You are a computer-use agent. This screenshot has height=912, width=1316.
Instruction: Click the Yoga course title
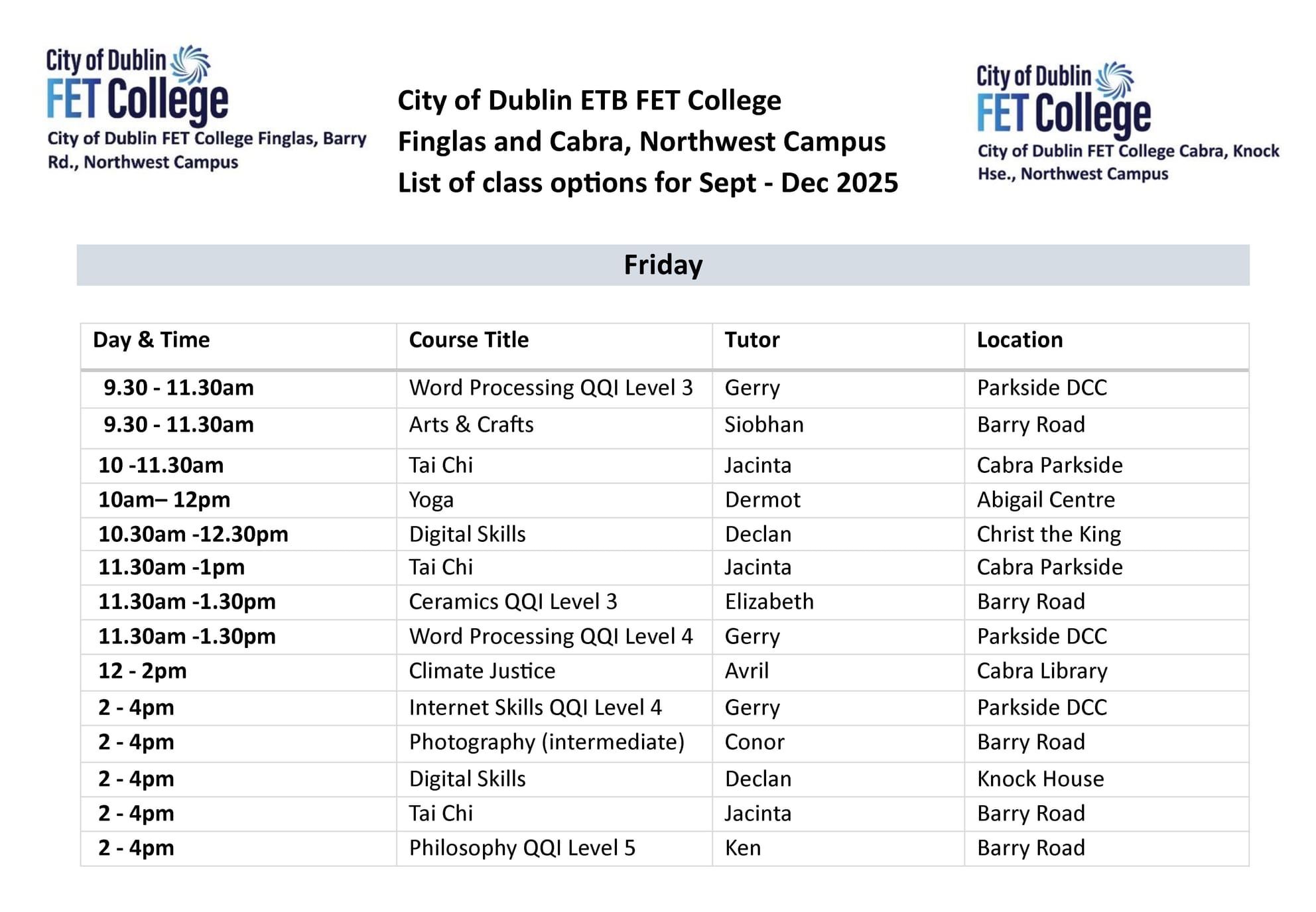[x=431, y=500]
